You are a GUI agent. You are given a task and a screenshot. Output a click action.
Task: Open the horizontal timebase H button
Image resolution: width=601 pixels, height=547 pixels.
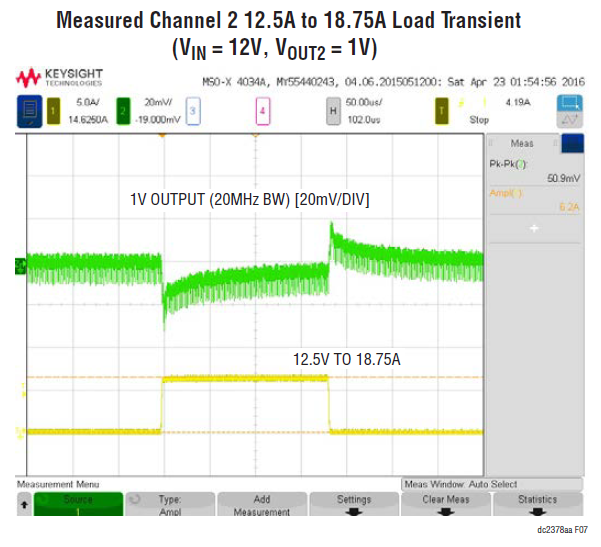coord(331,110)
